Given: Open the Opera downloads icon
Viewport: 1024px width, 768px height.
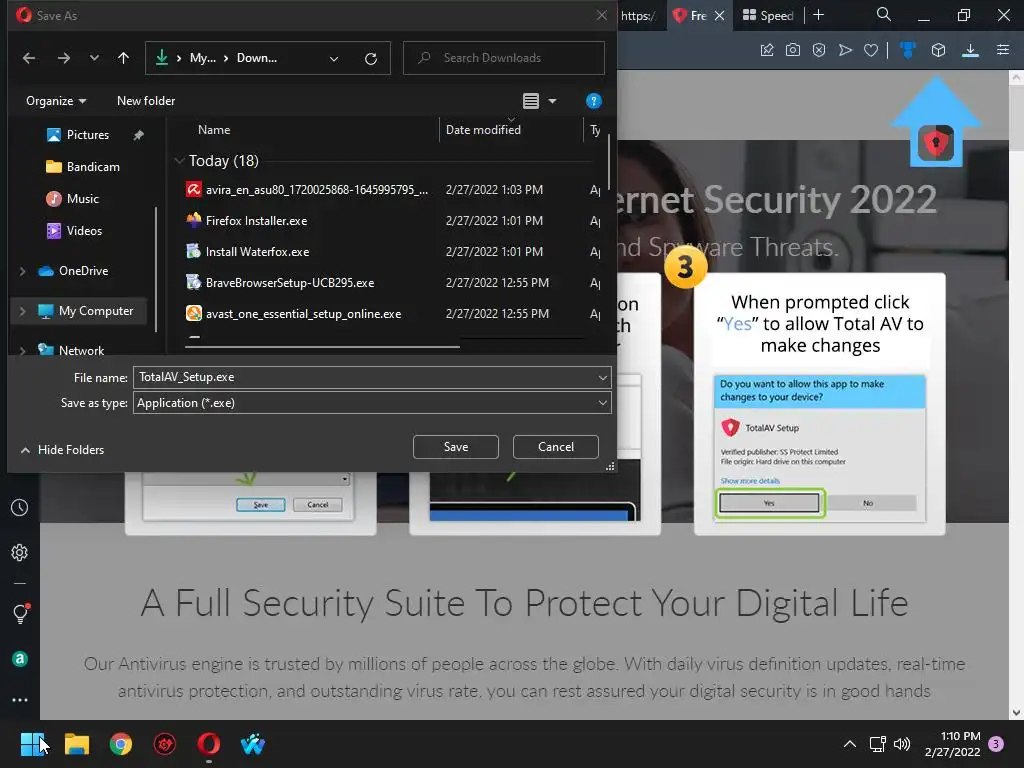Looking at the screenshot, I should pyautogui.click(x=970, y=50).
